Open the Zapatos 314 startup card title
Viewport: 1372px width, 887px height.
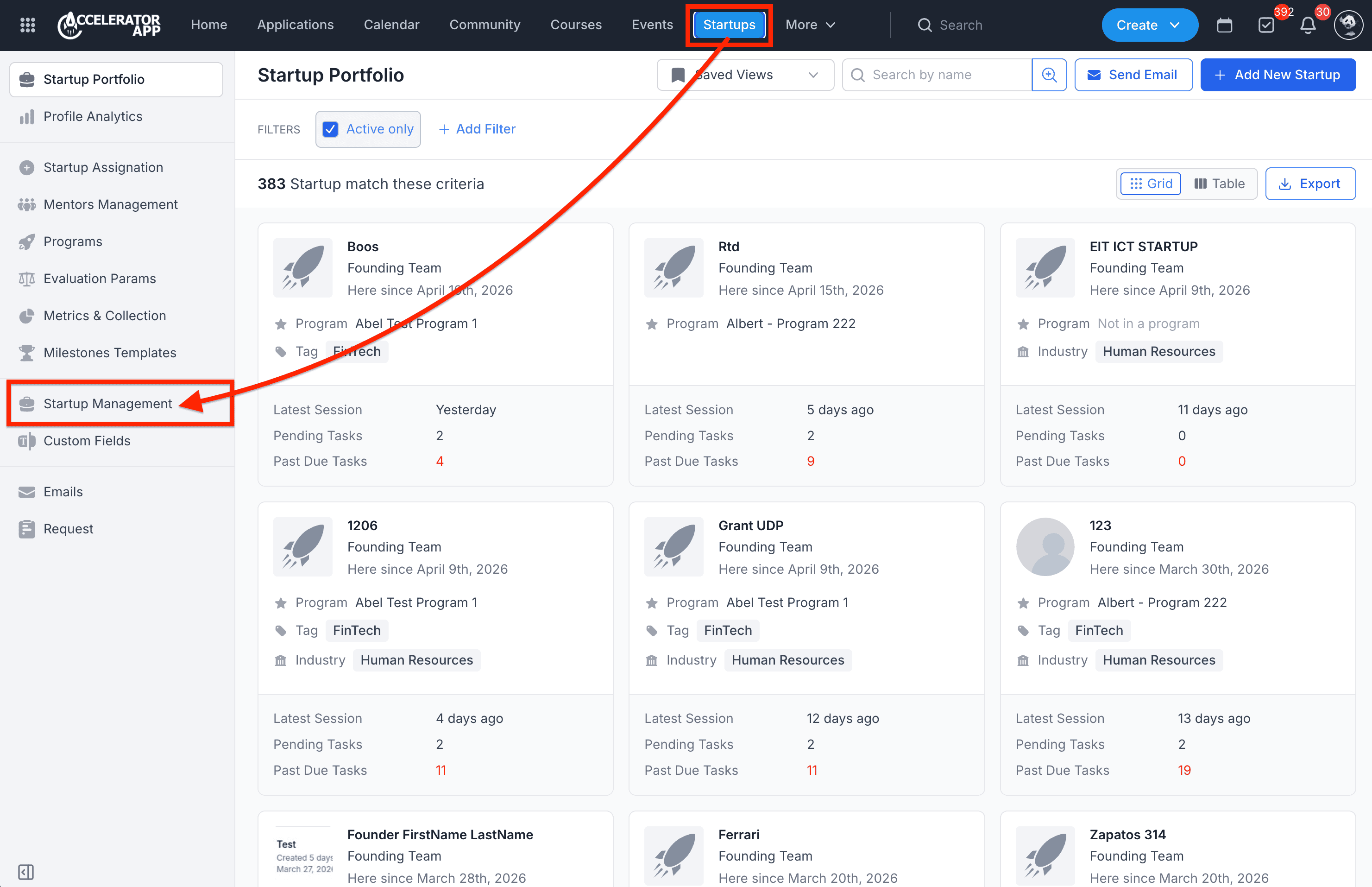[x=1127, y=835]
